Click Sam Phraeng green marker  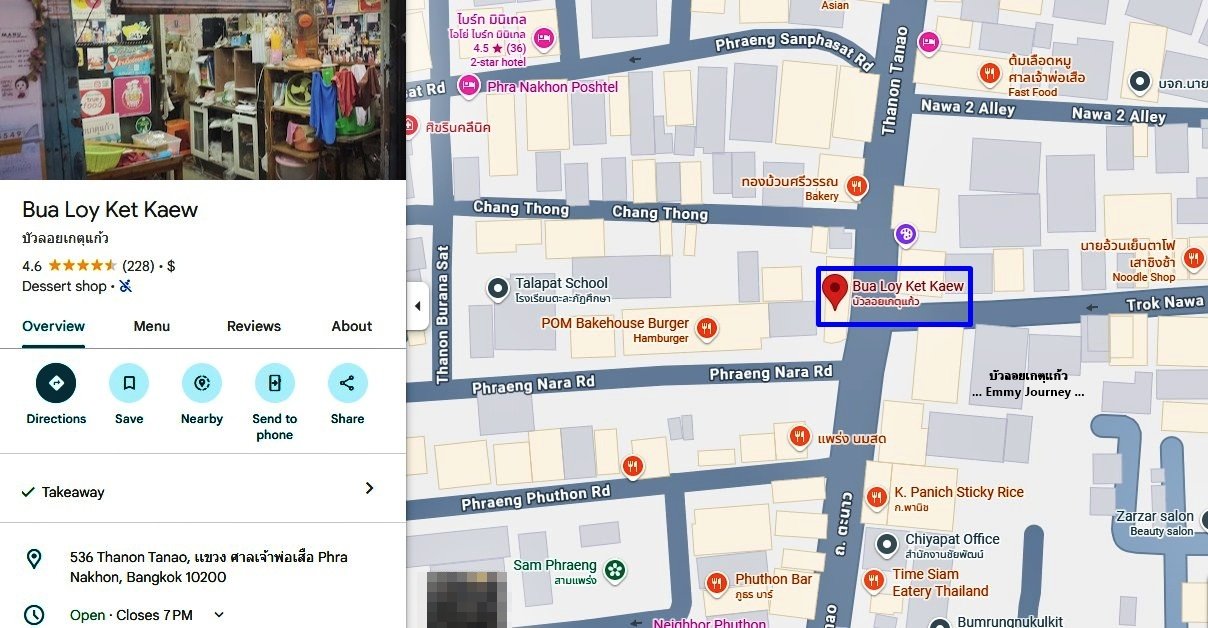[x=615, y=570]
